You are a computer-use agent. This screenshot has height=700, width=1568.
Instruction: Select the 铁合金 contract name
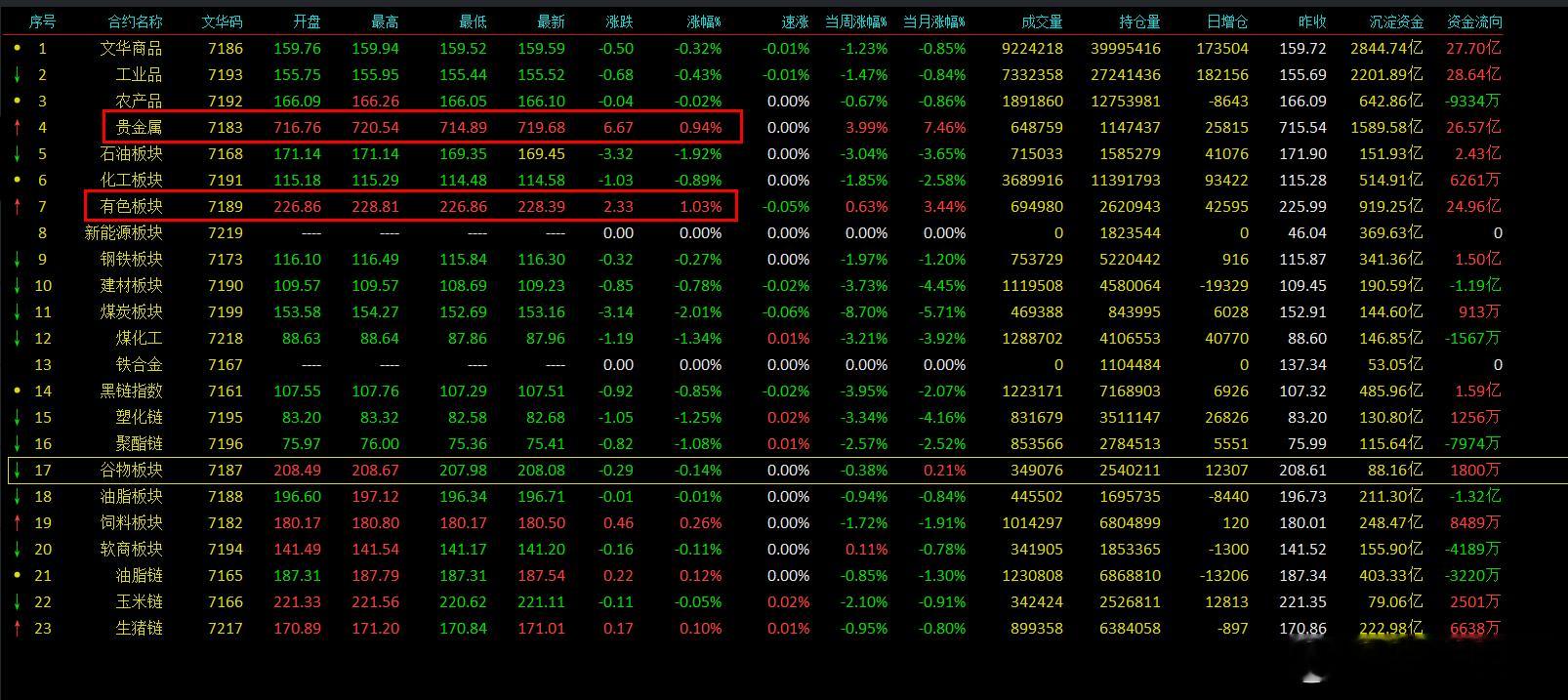(139, 364)
